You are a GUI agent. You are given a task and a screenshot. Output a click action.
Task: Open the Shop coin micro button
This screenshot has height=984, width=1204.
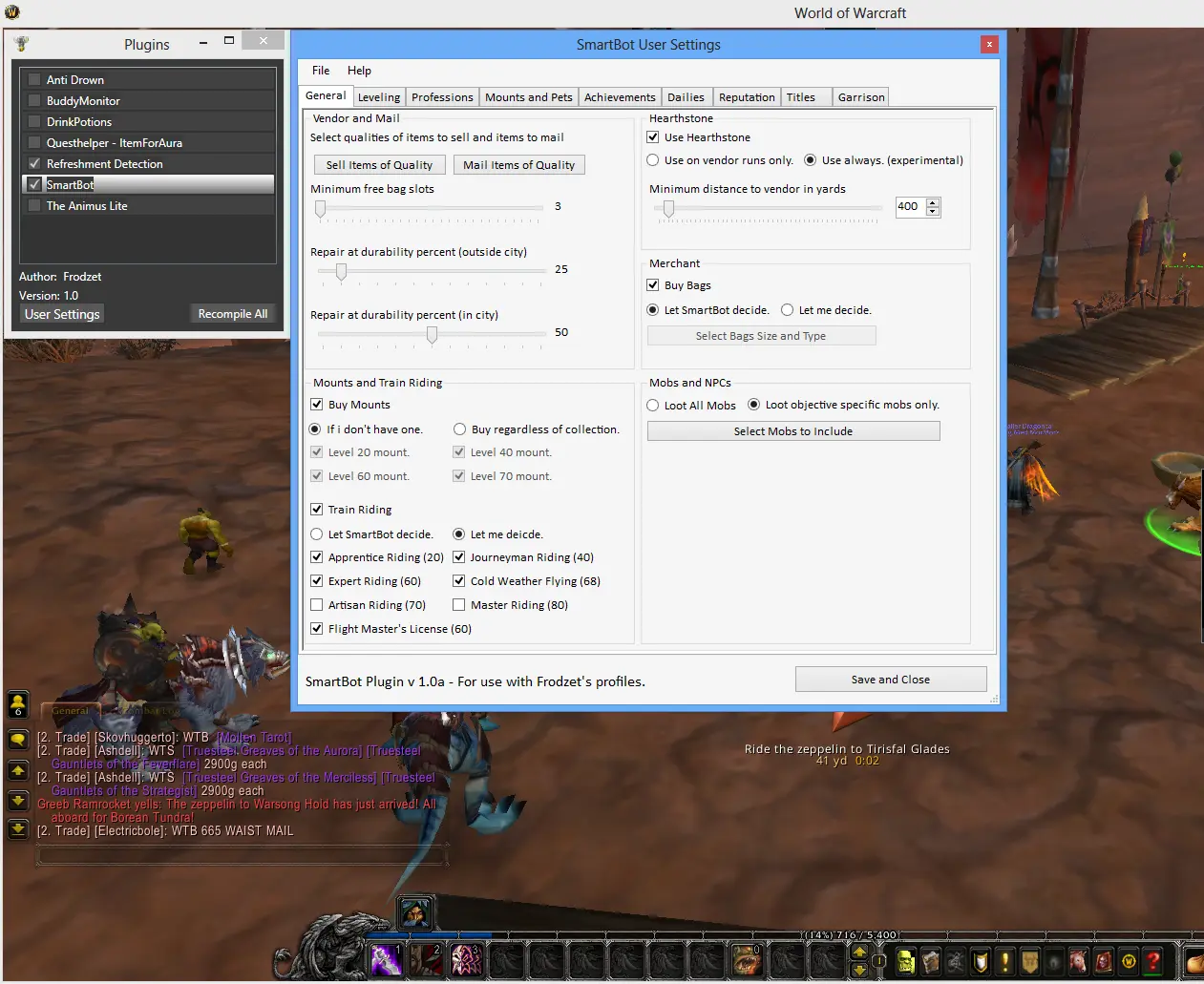coord(1129,961)
